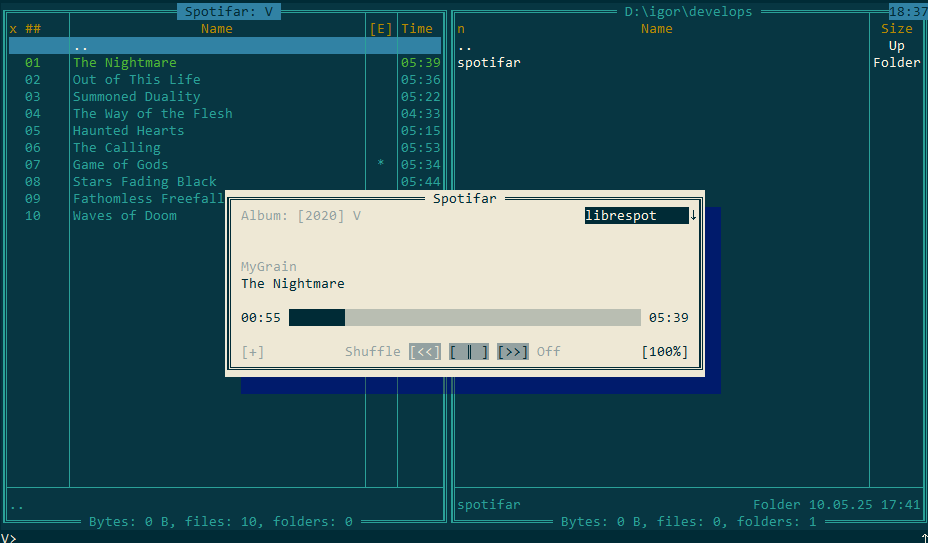Click the previous track [<<] button
This screenshot has width=928, height=543.
point(424,352)
